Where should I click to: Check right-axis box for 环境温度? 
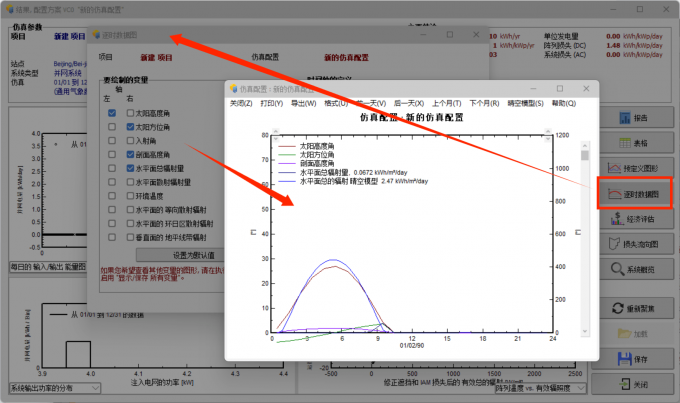[x=130, y=196]
